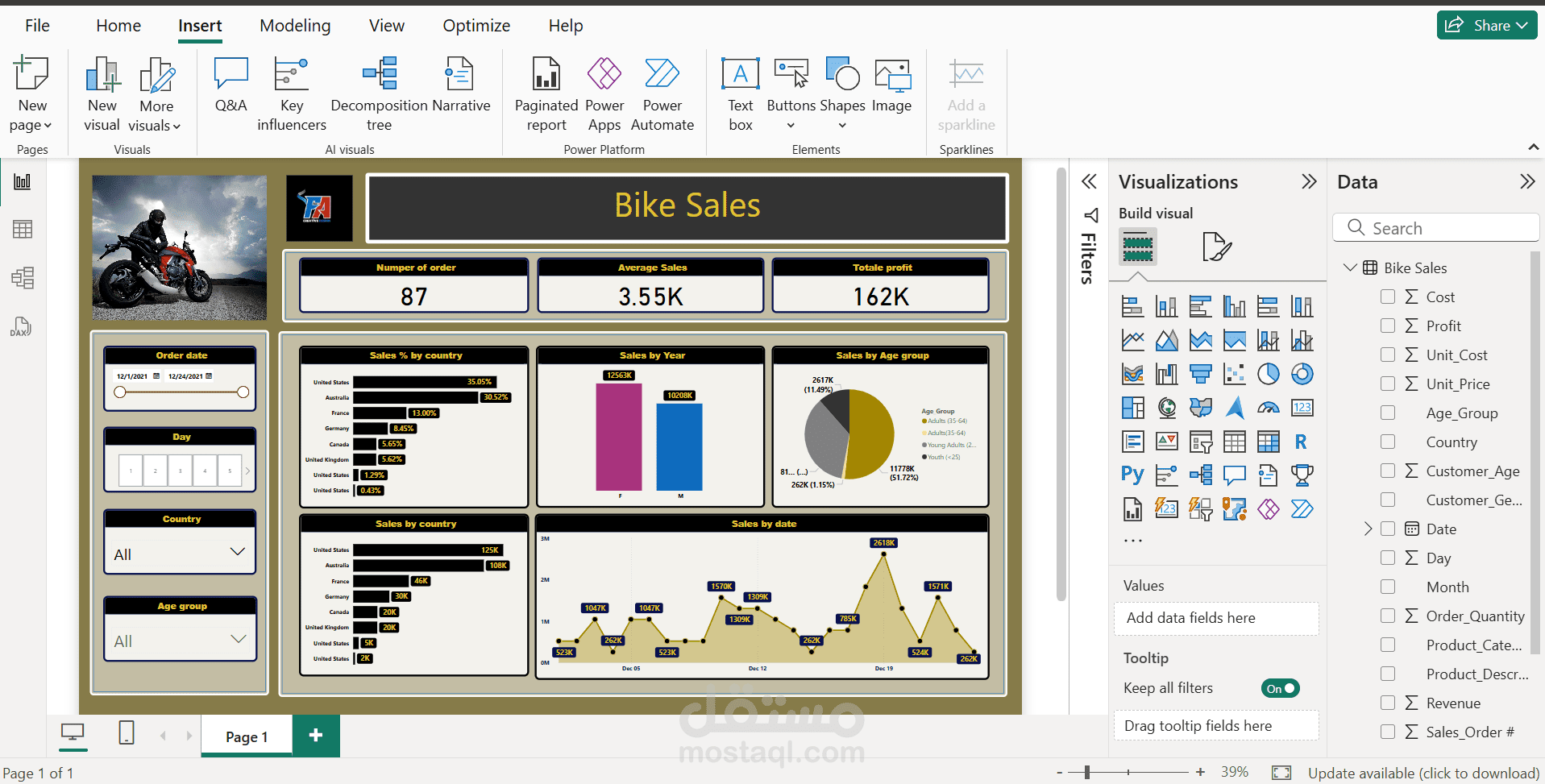Click fit to page button
The width and height of the screenshot is (1545, 784).
pos(1281,773)
